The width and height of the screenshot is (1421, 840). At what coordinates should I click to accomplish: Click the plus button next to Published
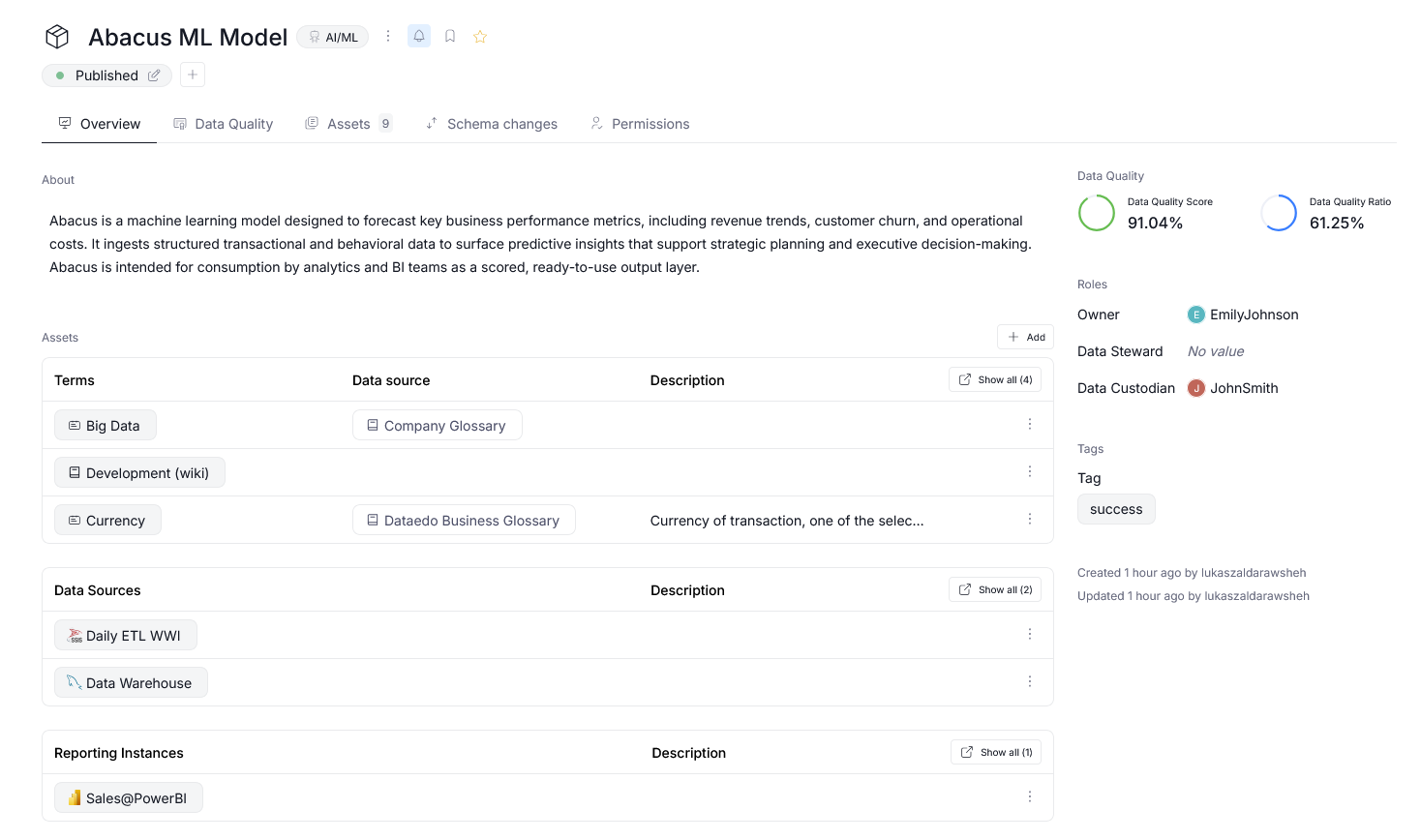(193, 75)
